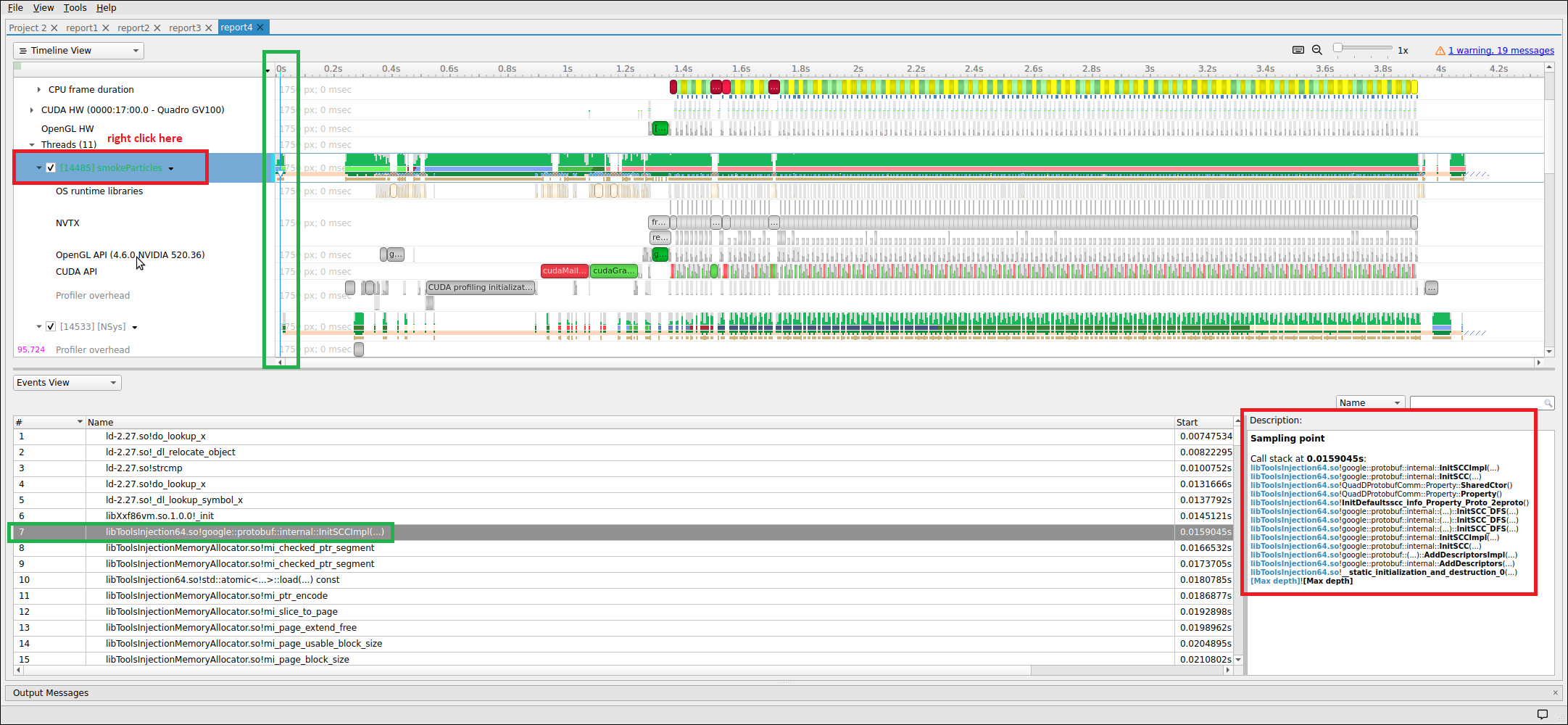Switch to the report2 tab
The image size is (1568, 725).
[x=134, y=28]
